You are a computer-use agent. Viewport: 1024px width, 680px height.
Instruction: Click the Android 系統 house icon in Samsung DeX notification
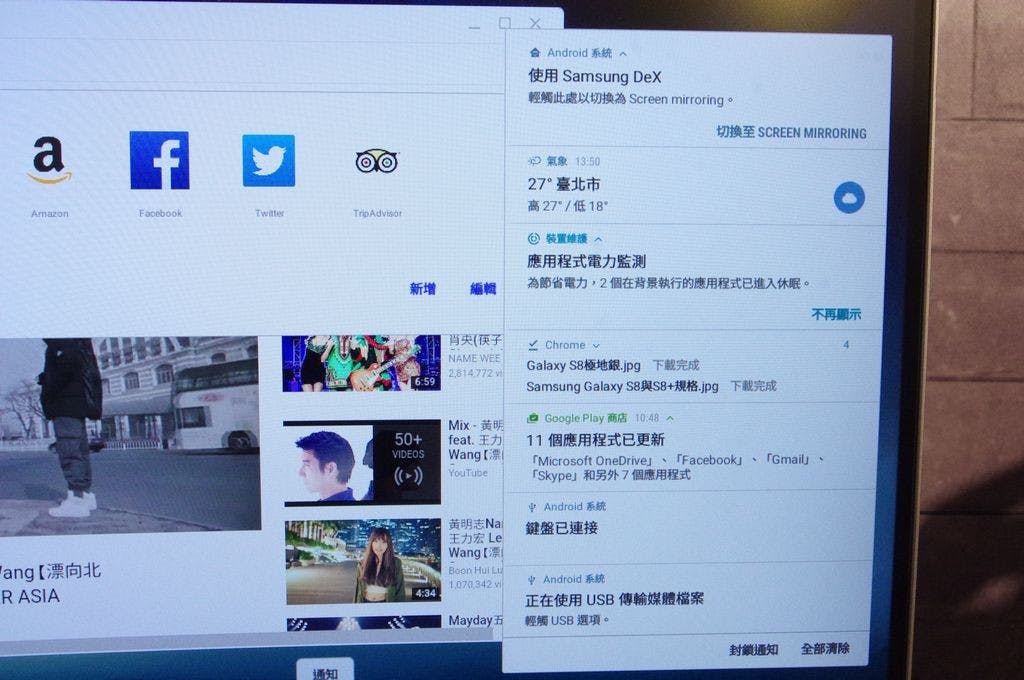click(x=535, y=52)
